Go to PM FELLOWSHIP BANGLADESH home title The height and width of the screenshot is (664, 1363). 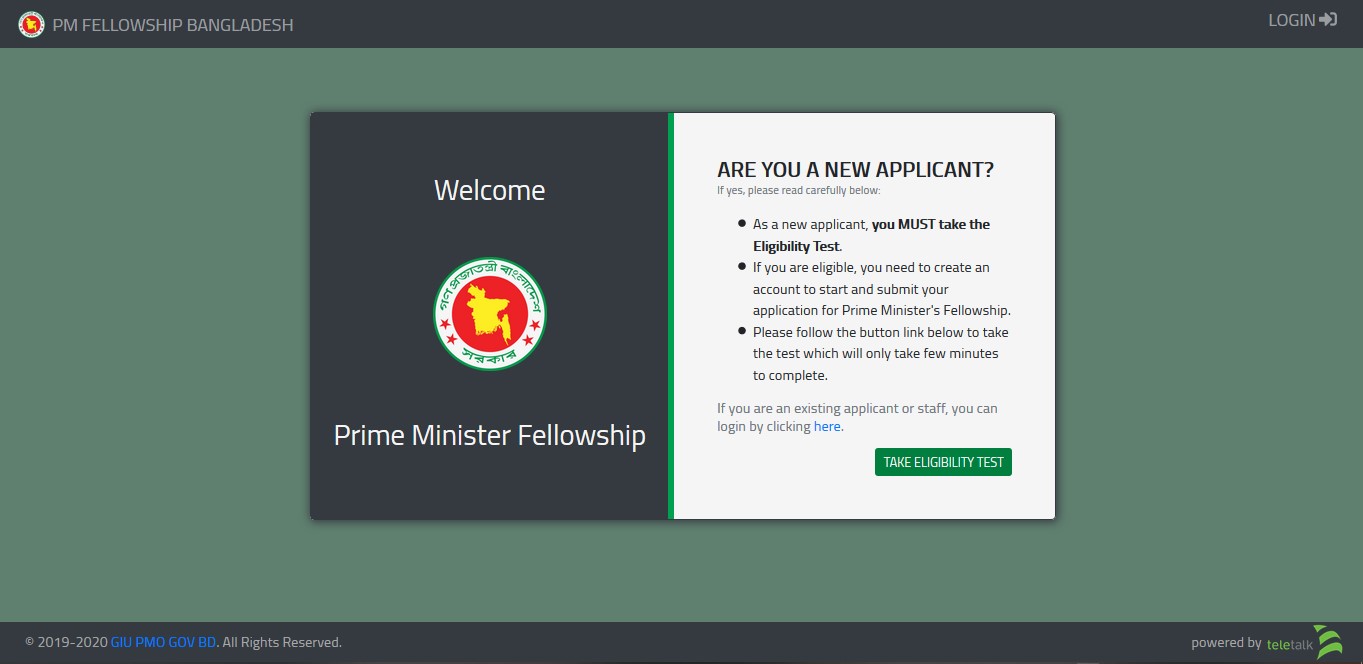coord(173,25)
